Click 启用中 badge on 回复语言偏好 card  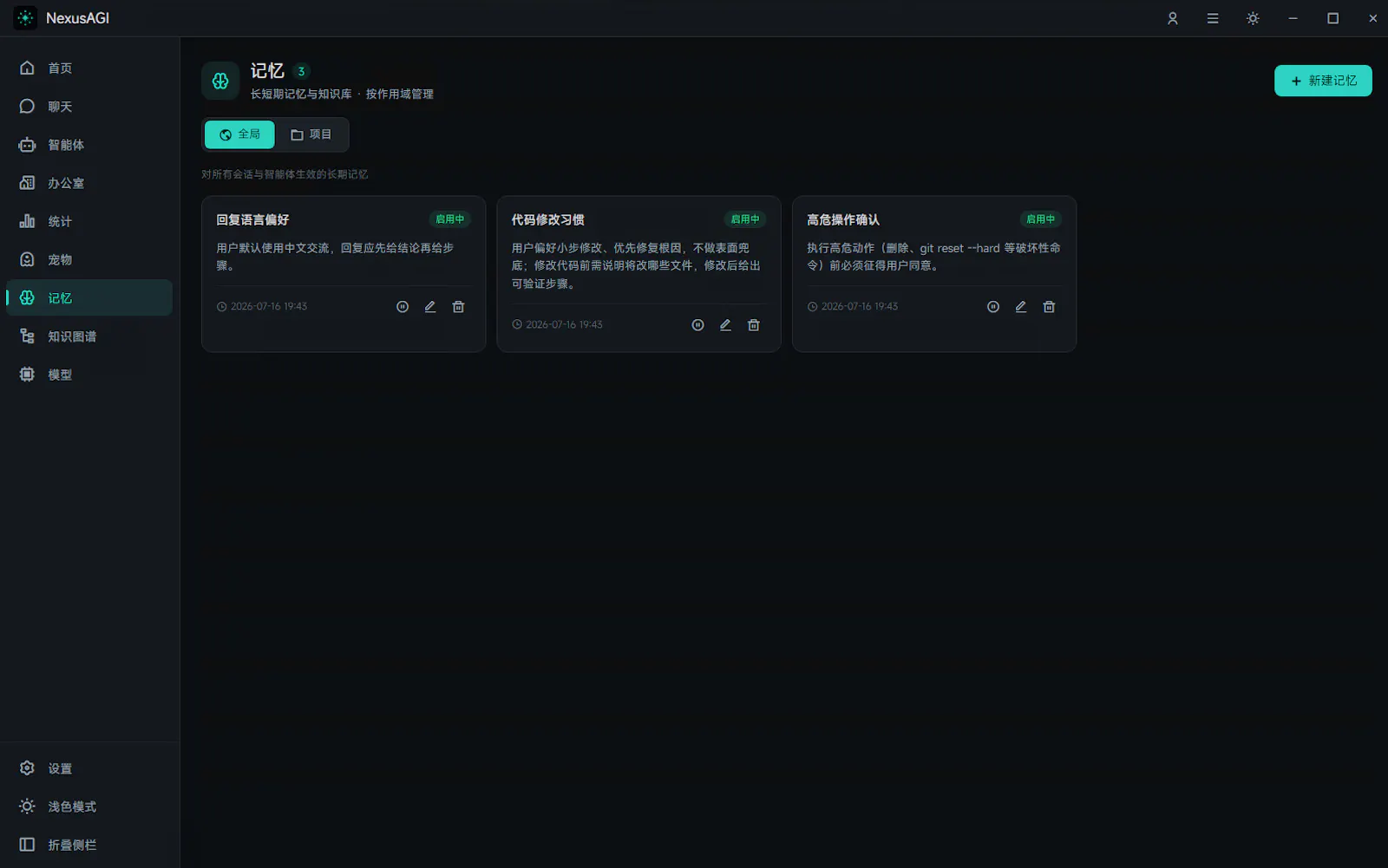pyautogui.click(x=449, y=219)
